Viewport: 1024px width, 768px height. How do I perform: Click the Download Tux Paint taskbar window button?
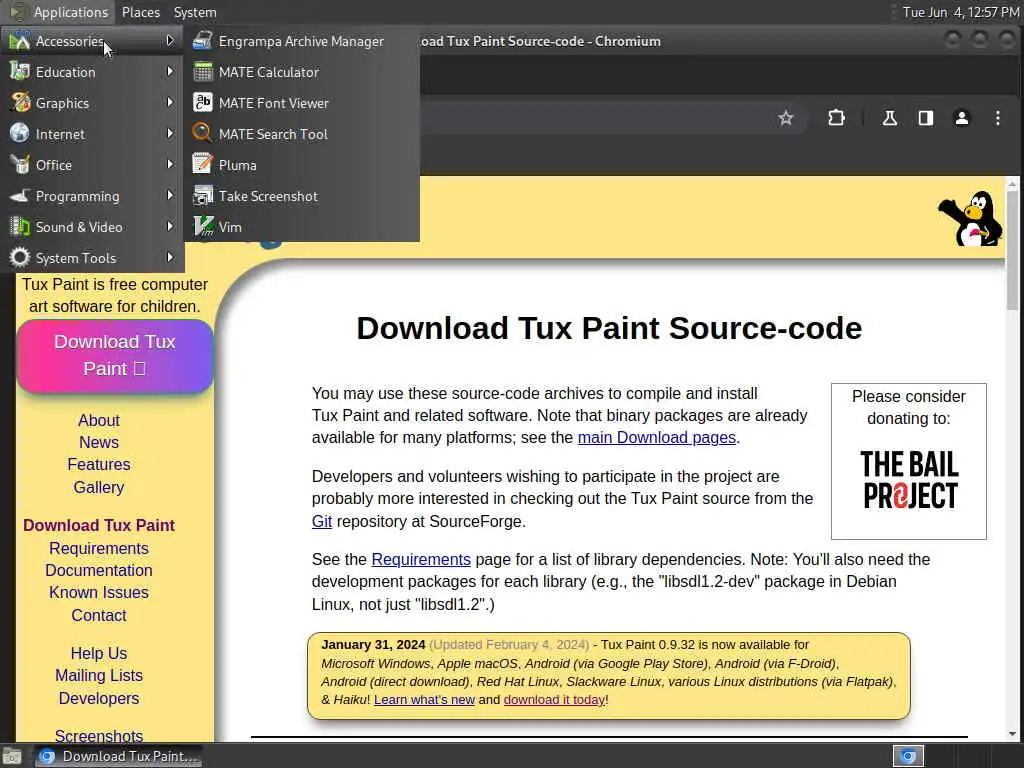(x=118, y=756)
